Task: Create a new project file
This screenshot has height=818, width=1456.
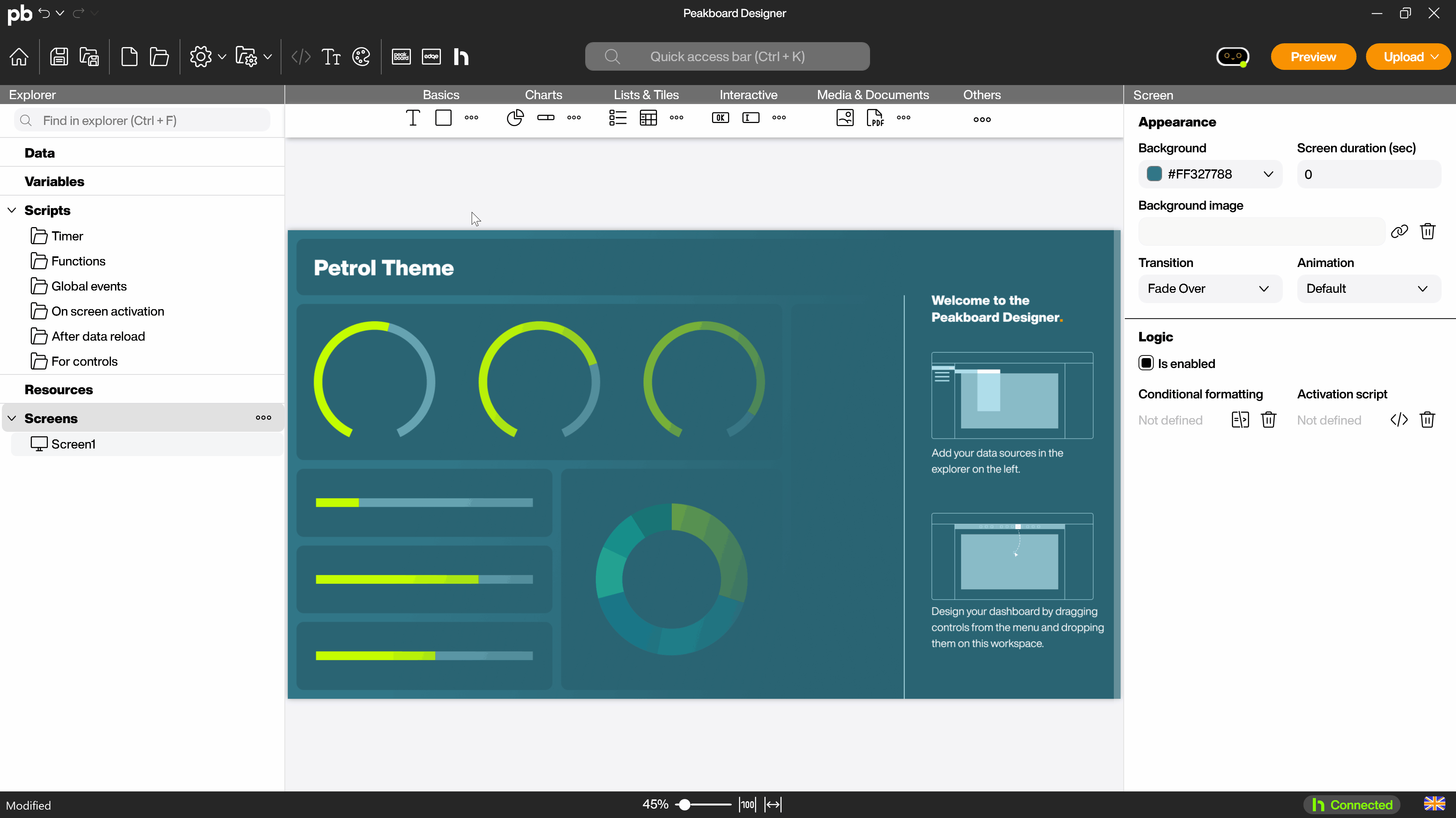Action: pos(129,57)
